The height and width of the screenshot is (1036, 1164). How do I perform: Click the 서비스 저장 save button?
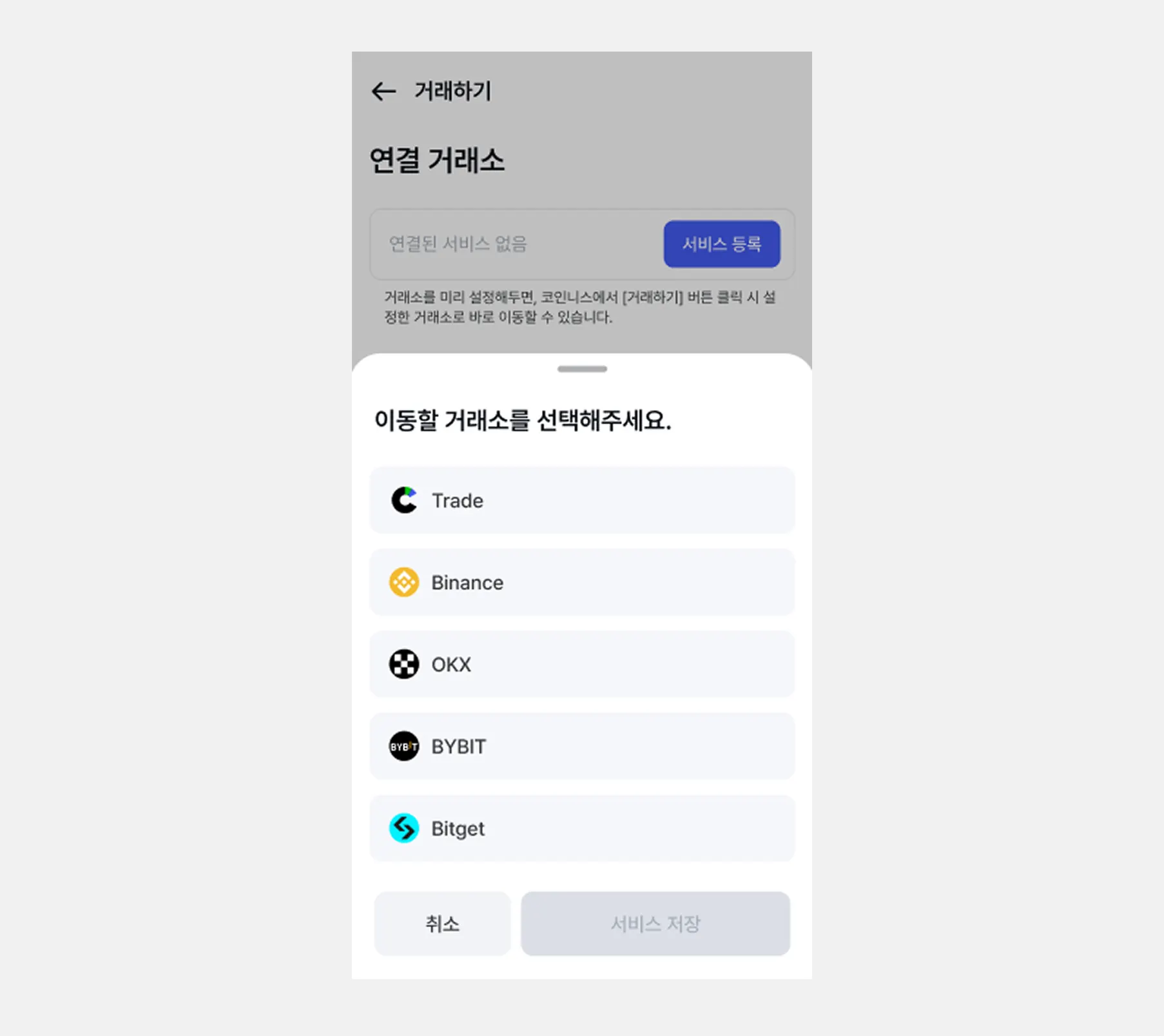click(655, 924)
